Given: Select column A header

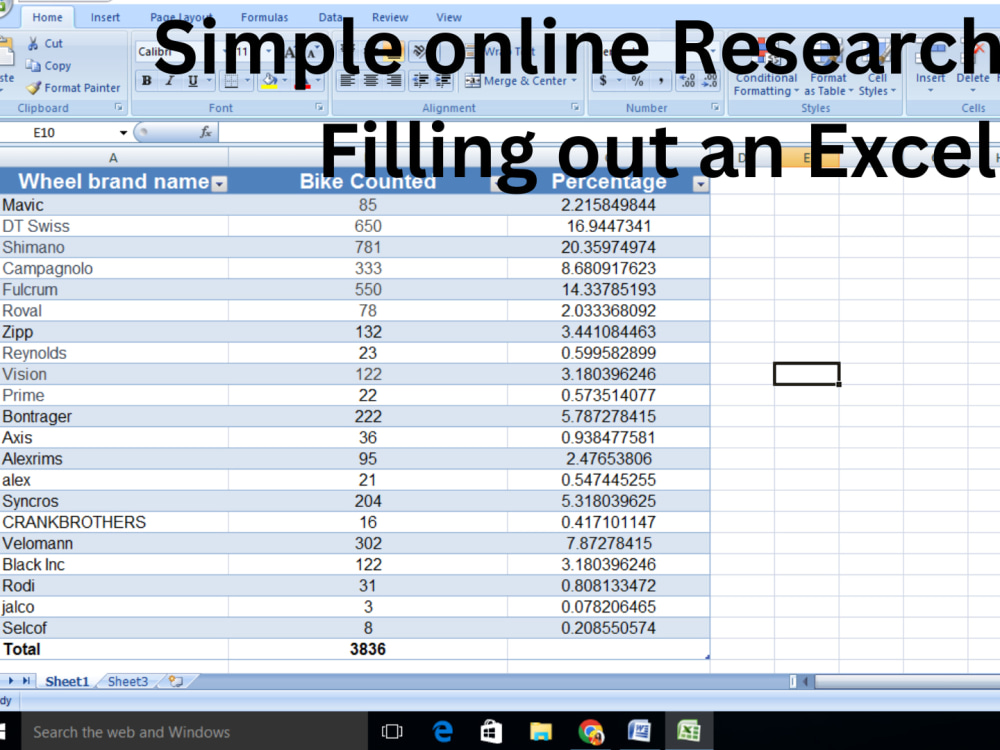Looking at the screenshot, I should [114, 158].
